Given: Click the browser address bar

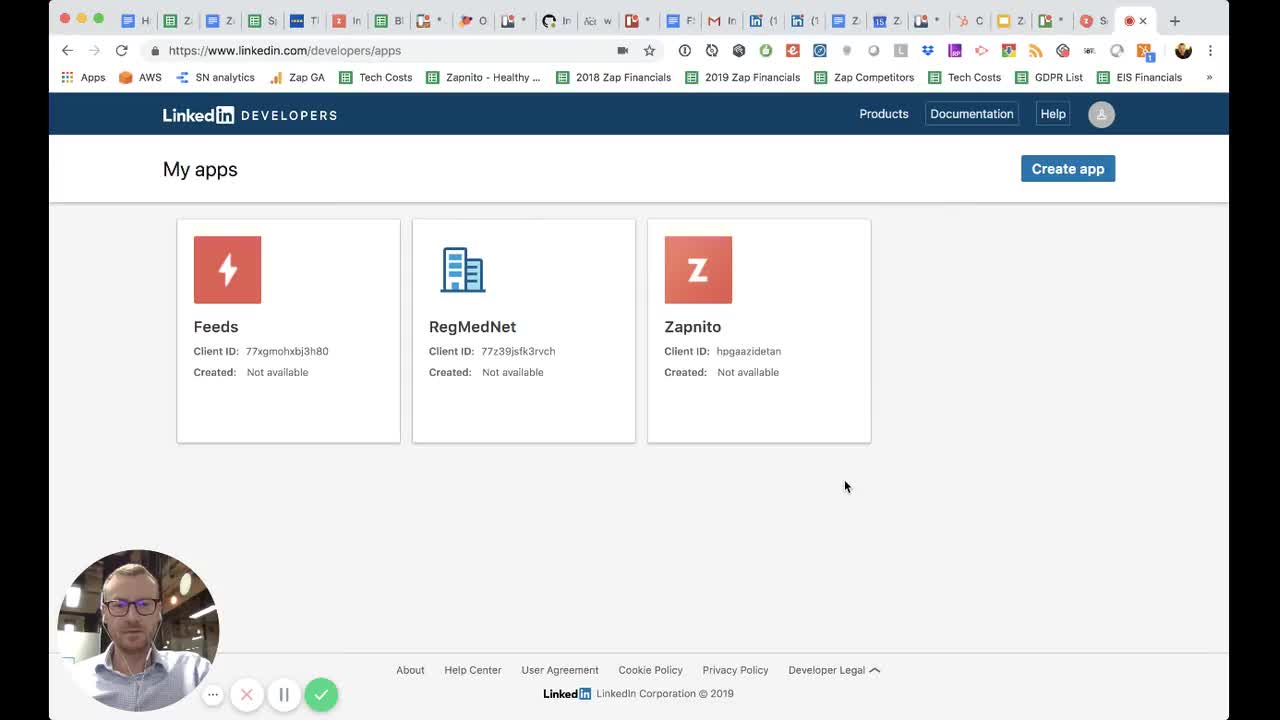Looking at the screenshot, I should tap(350, 50).
